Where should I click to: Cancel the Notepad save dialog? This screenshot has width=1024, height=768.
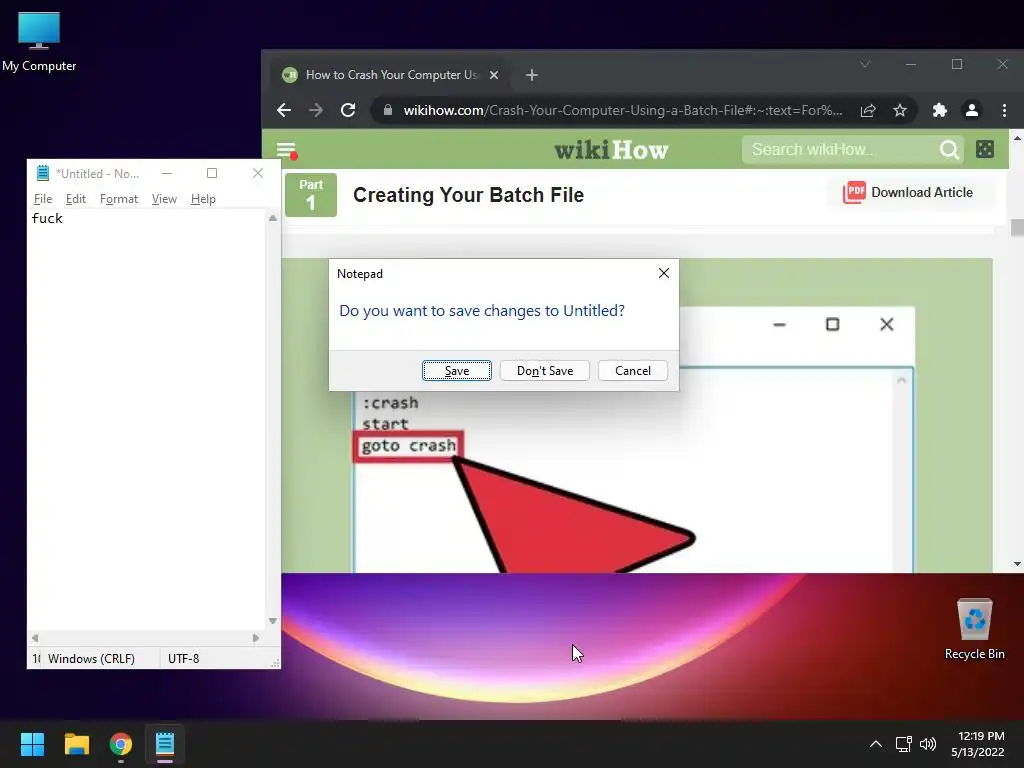click(633, 371)
